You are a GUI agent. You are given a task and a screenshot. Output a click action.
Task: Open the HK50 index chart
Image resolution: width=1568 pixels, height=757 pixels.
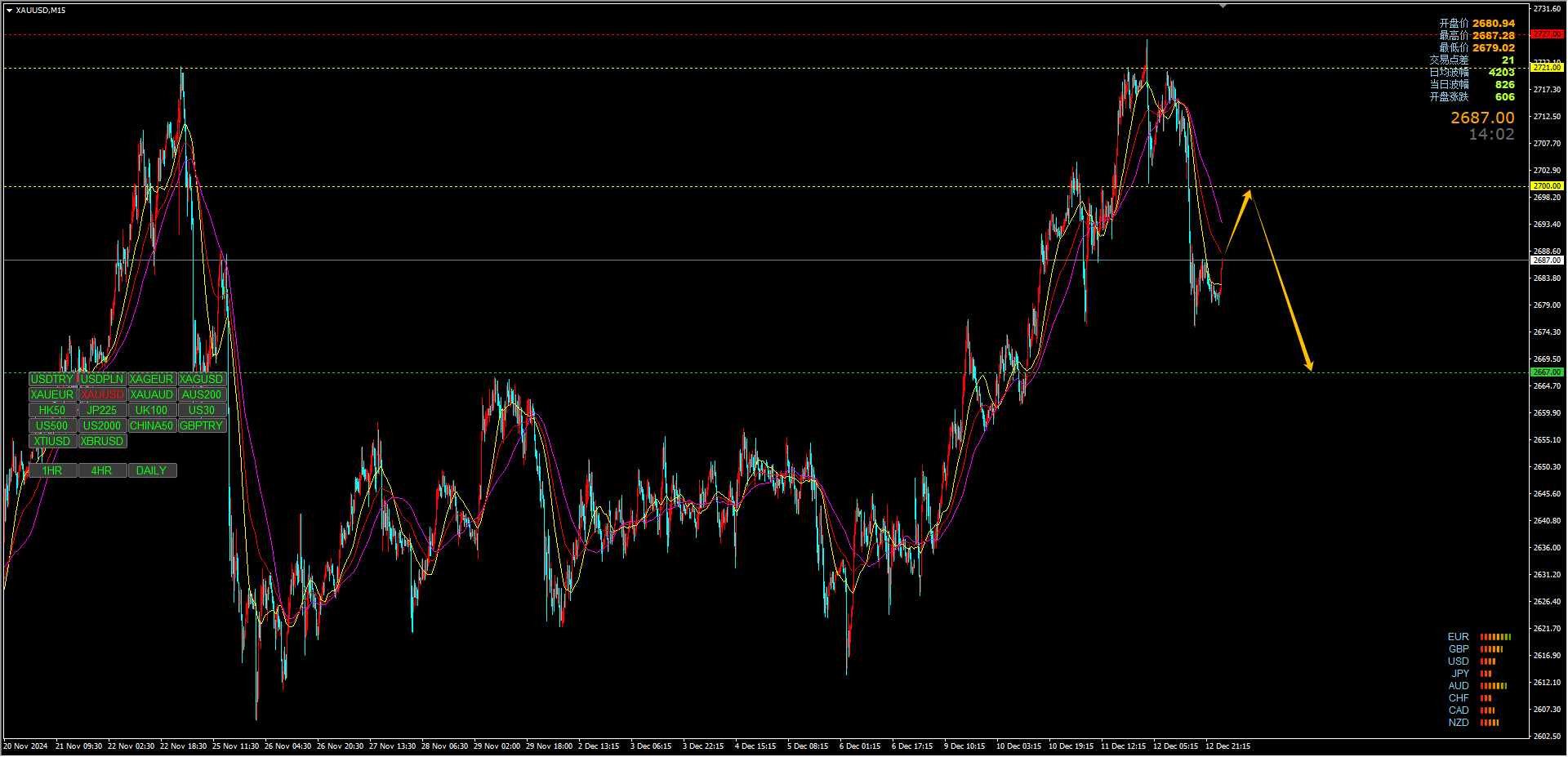click(52, 410)
